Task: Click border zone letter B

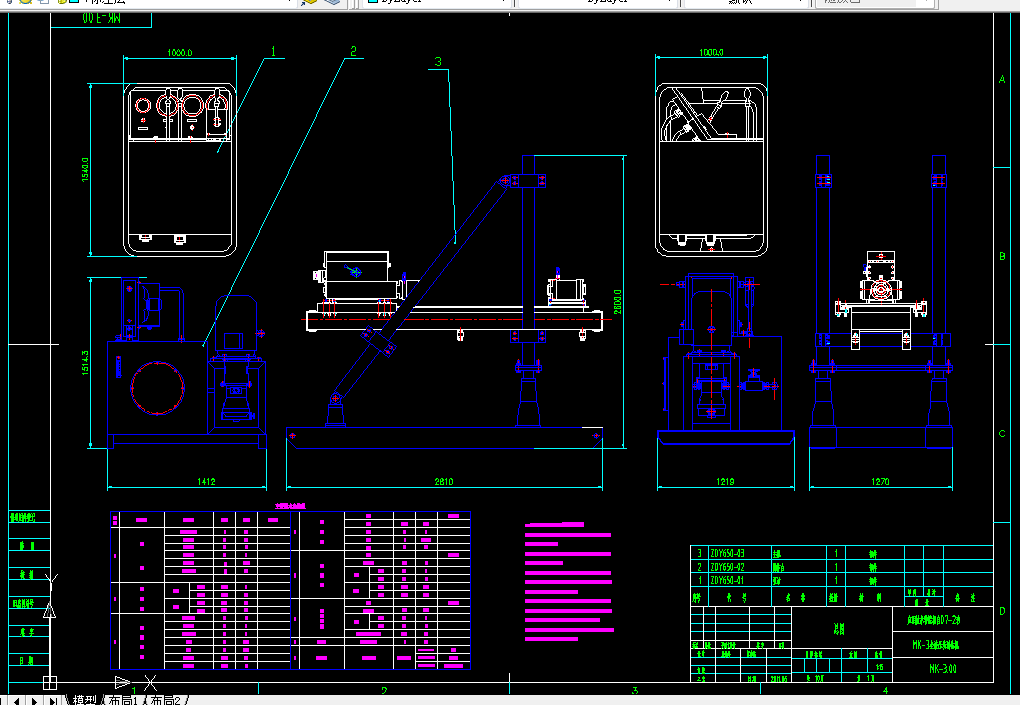Action: tap(1002, 256)
